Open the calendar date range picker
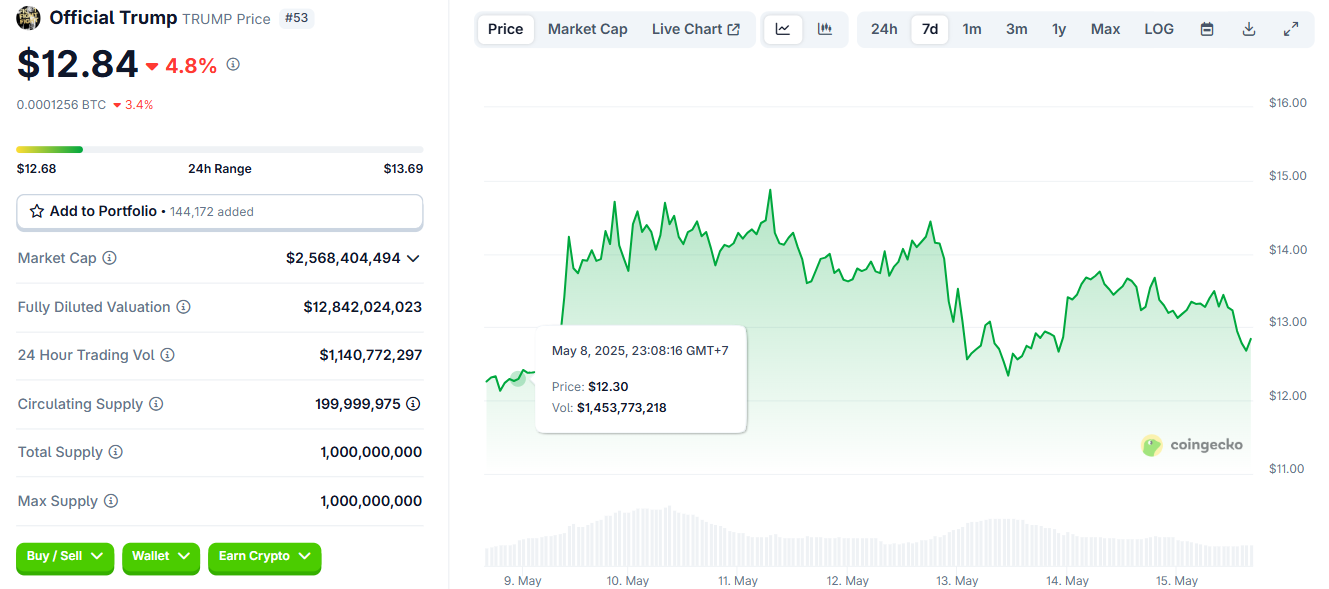This screenshot has height=589, width=1329. [x=1207, y=29]
